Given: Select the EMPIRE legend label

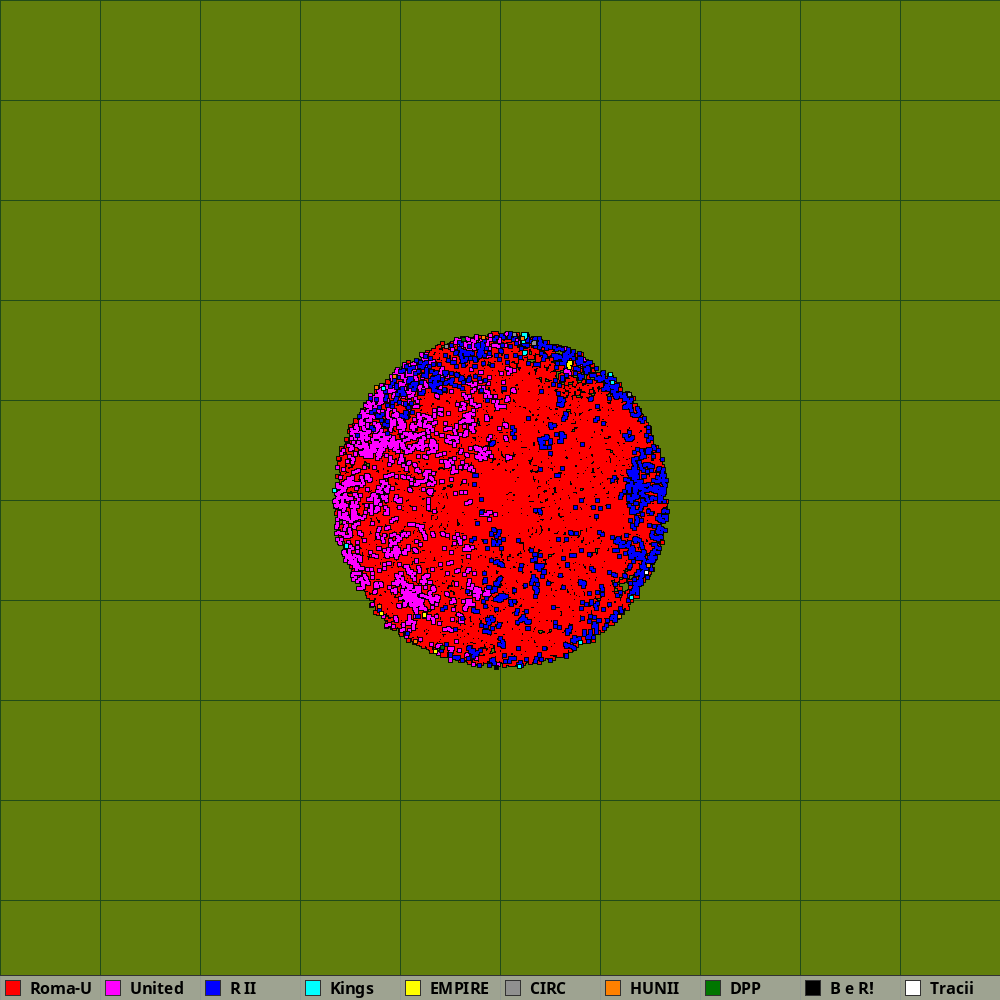Looking at the screenshot, I should point(459,988).
